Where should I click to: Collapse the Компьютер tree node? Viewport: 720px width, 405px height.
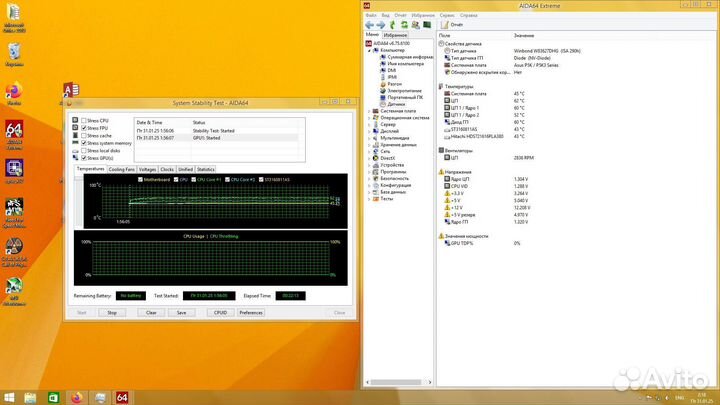pos(369,49)
